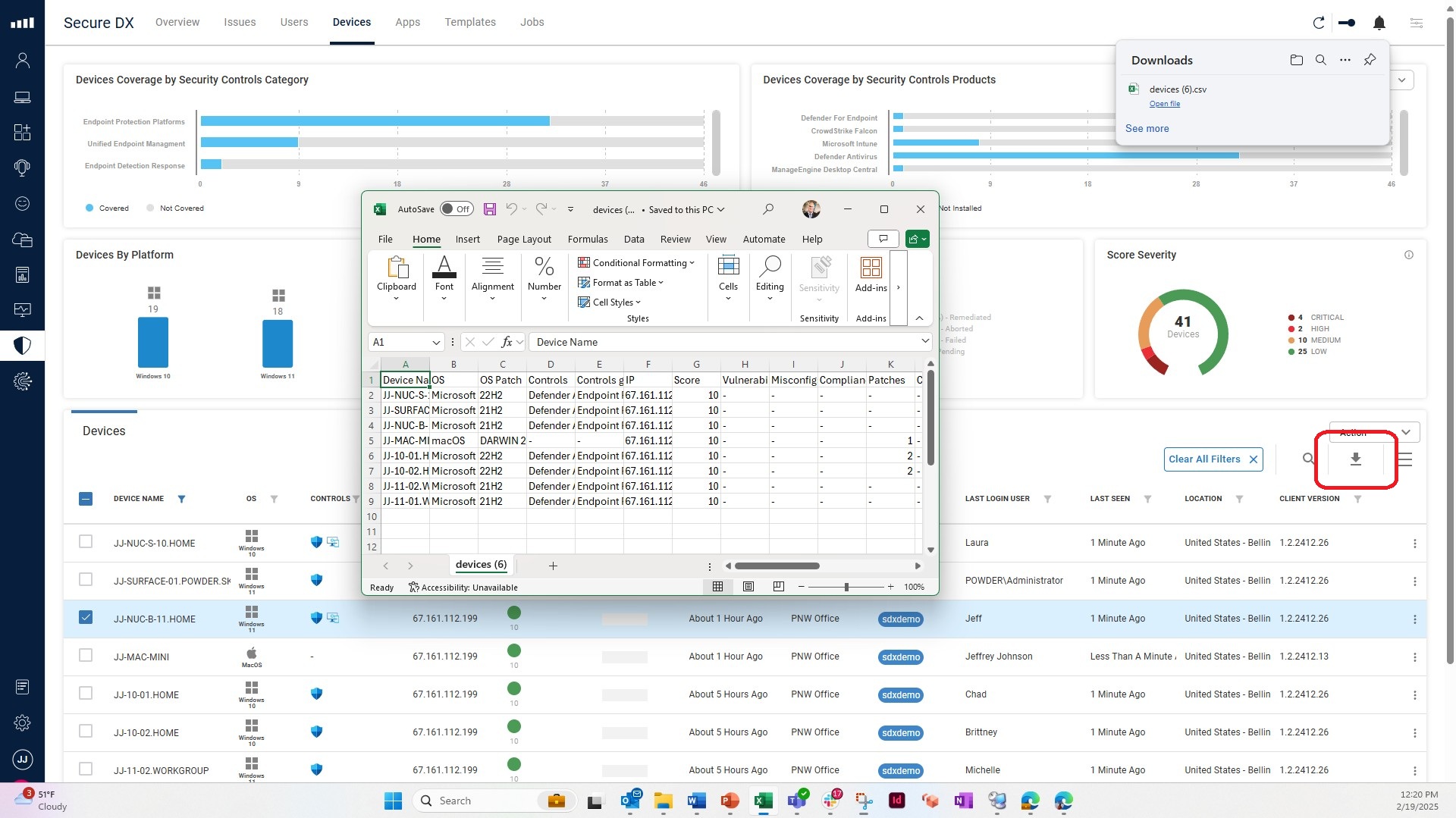Click Open file link for devices (6).csv
This screenshot has width=1456, height=818.
1164,104
